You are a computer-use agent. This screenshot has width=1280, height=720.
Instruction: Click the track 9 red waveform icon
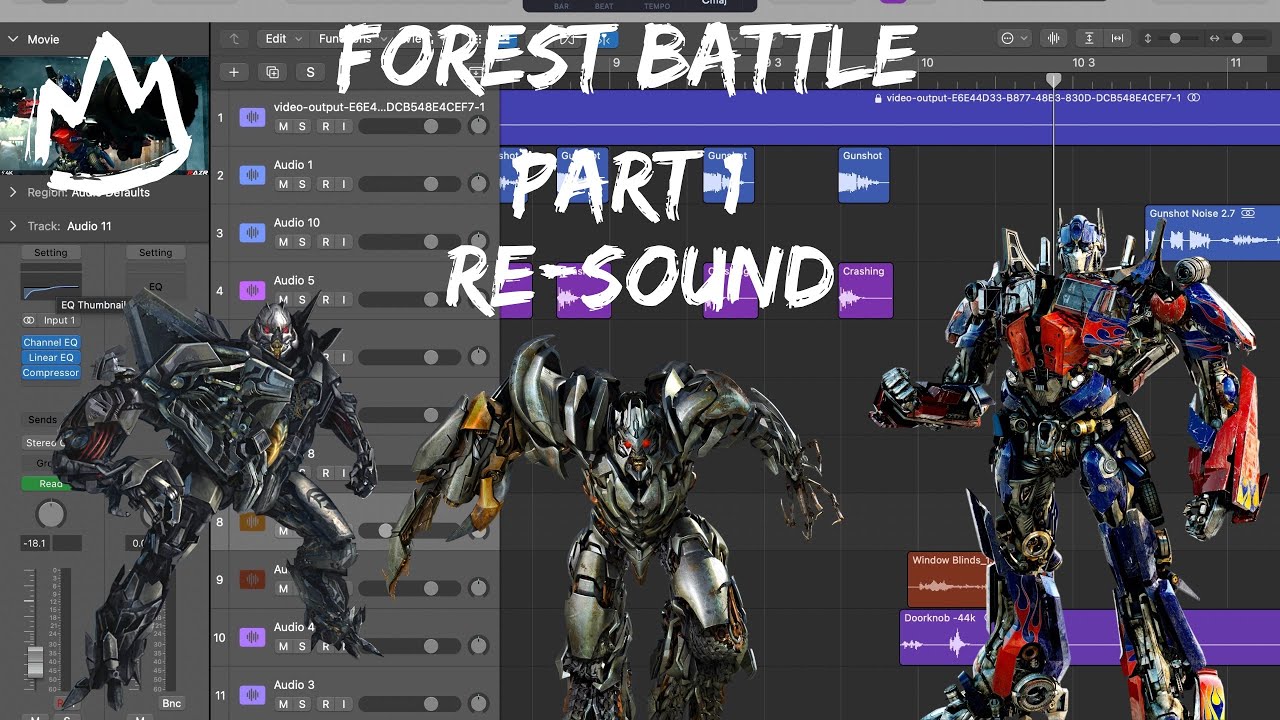click(252, 579)
